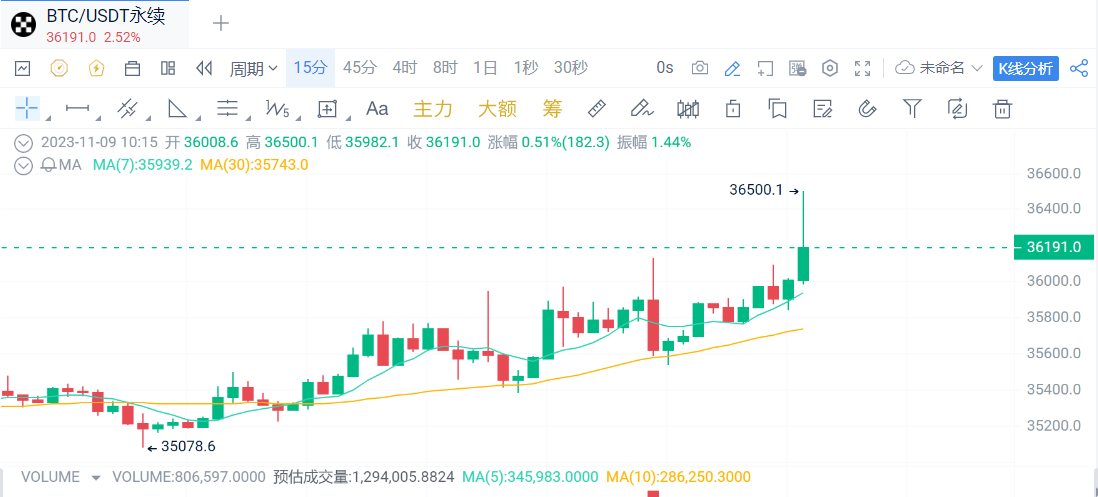The height and width of the screenshot is (497, 1098).
Task: Select the ruler measurement tool
Action: [596, 108]
